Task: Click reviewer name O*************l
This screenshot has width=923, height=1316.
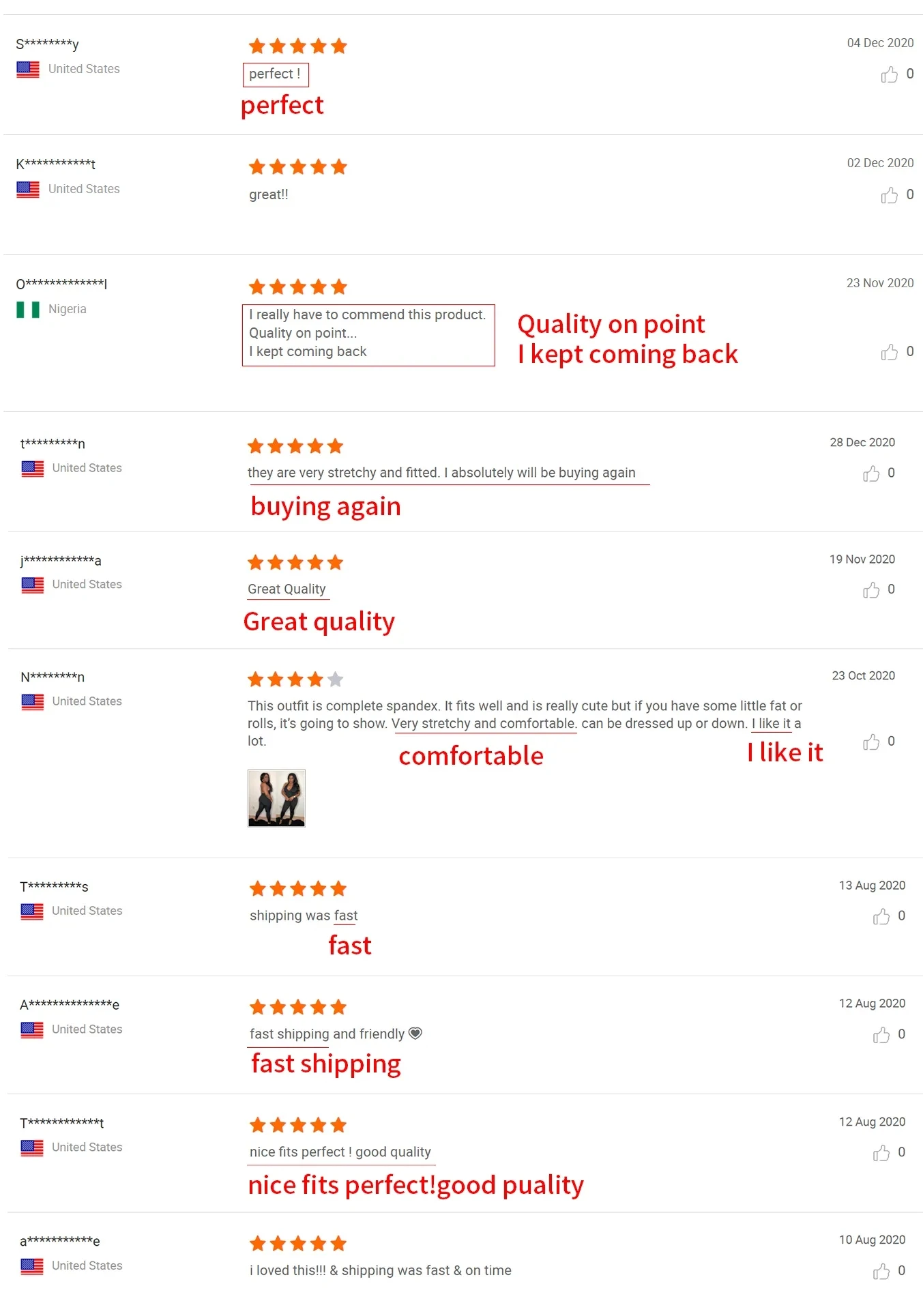Action: coord(61,284)
